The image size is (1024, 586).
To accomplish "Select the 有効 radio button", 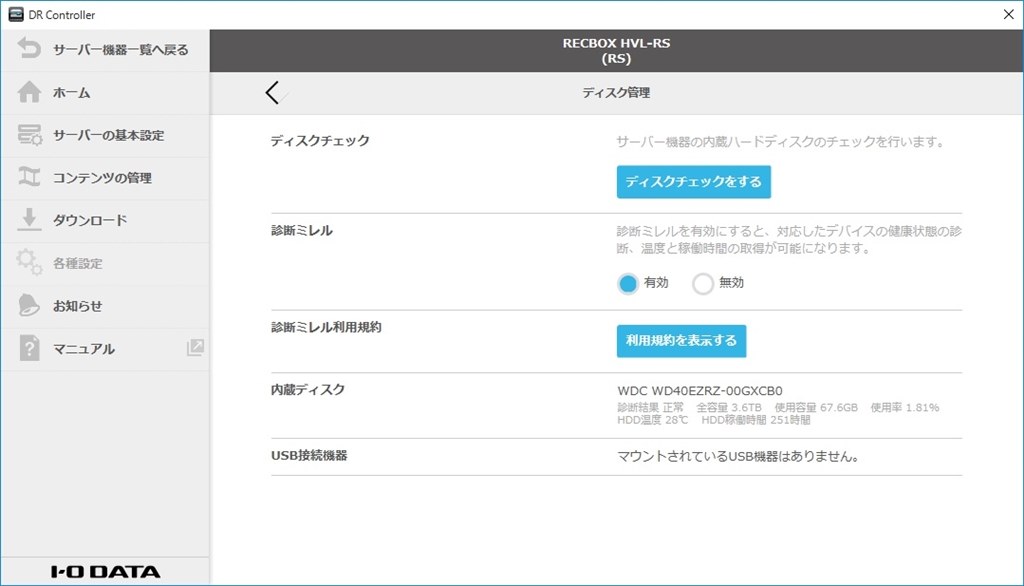I will tap(628, 284).
